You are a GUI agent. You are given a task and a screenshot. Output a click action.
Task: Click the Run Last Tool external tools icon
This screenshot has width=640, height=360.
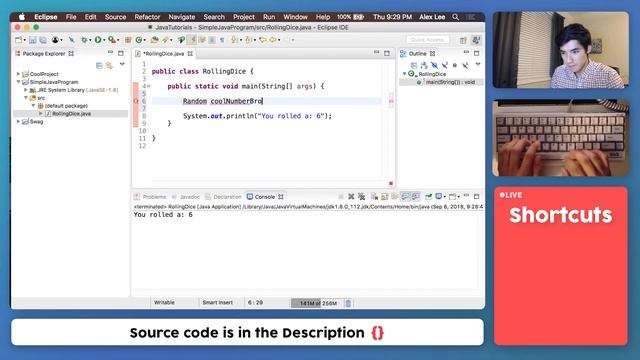pyautogui.click(x=111, y=40)
